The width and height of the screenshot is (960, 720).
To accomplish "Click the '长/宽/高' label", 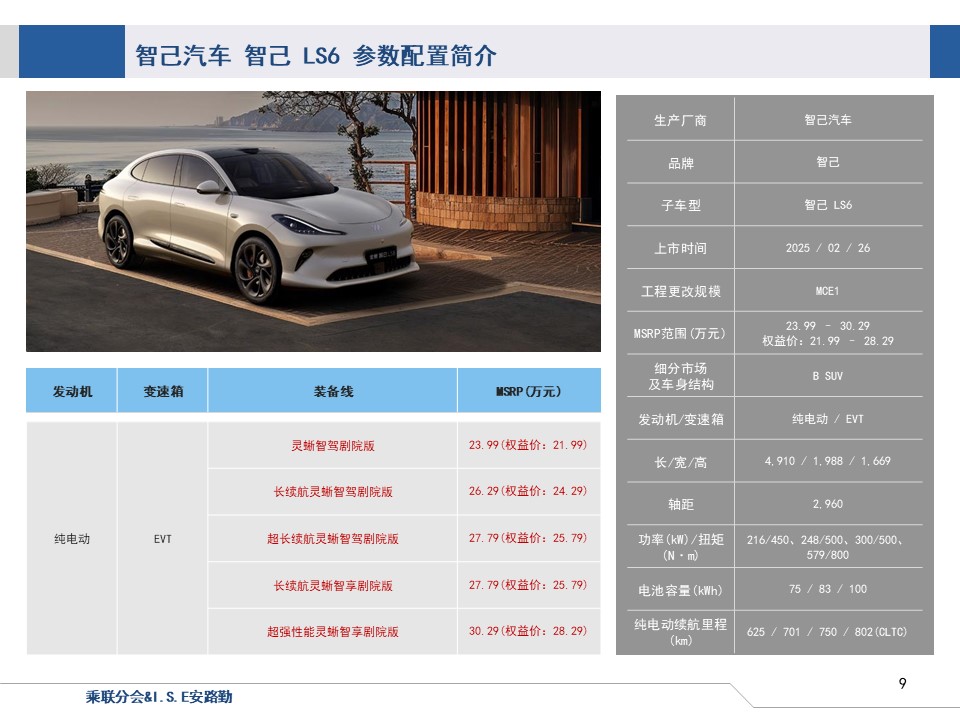I will point(680,462).
